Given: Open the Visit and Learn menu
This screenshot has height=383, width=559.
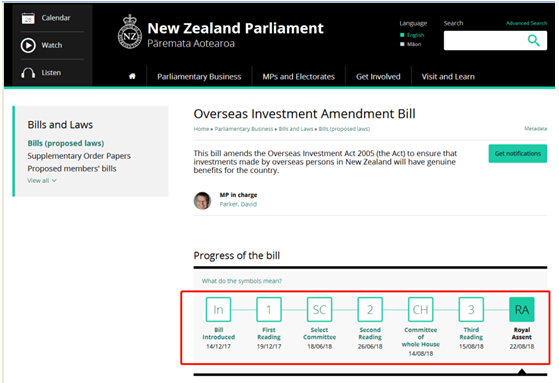Looking at the screenshot, I should 448,77.
